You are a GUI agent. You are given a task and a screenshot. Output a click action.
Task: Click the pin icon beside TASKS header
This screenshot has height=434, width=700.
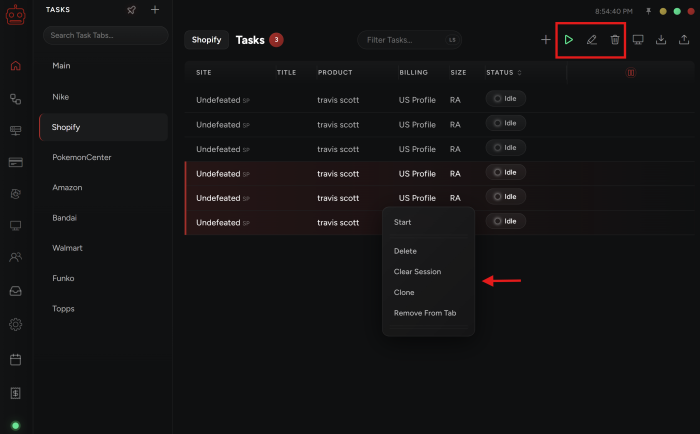pyautogui.click(x=131, y=10)
